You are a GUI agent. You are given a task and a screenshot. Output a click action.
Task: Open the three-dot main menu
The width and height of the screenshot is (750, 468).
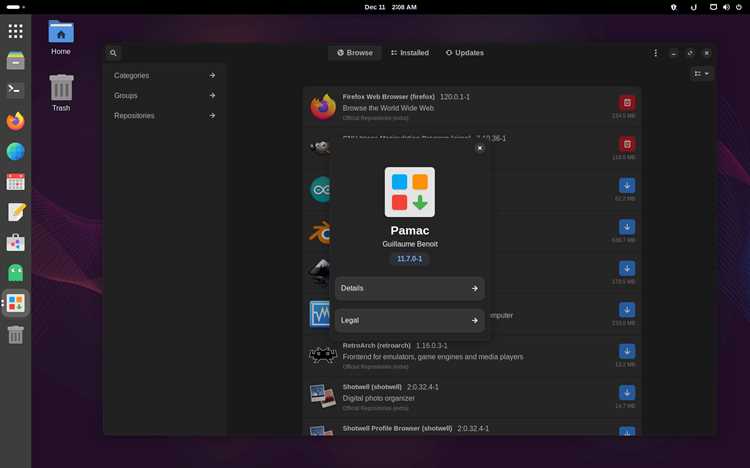(x=655, y=53)
